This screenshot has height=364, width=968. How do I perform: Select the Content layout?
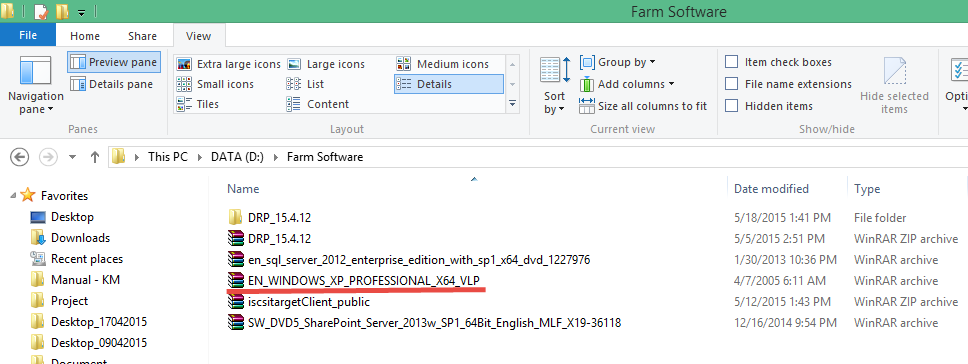coord(318,104)
